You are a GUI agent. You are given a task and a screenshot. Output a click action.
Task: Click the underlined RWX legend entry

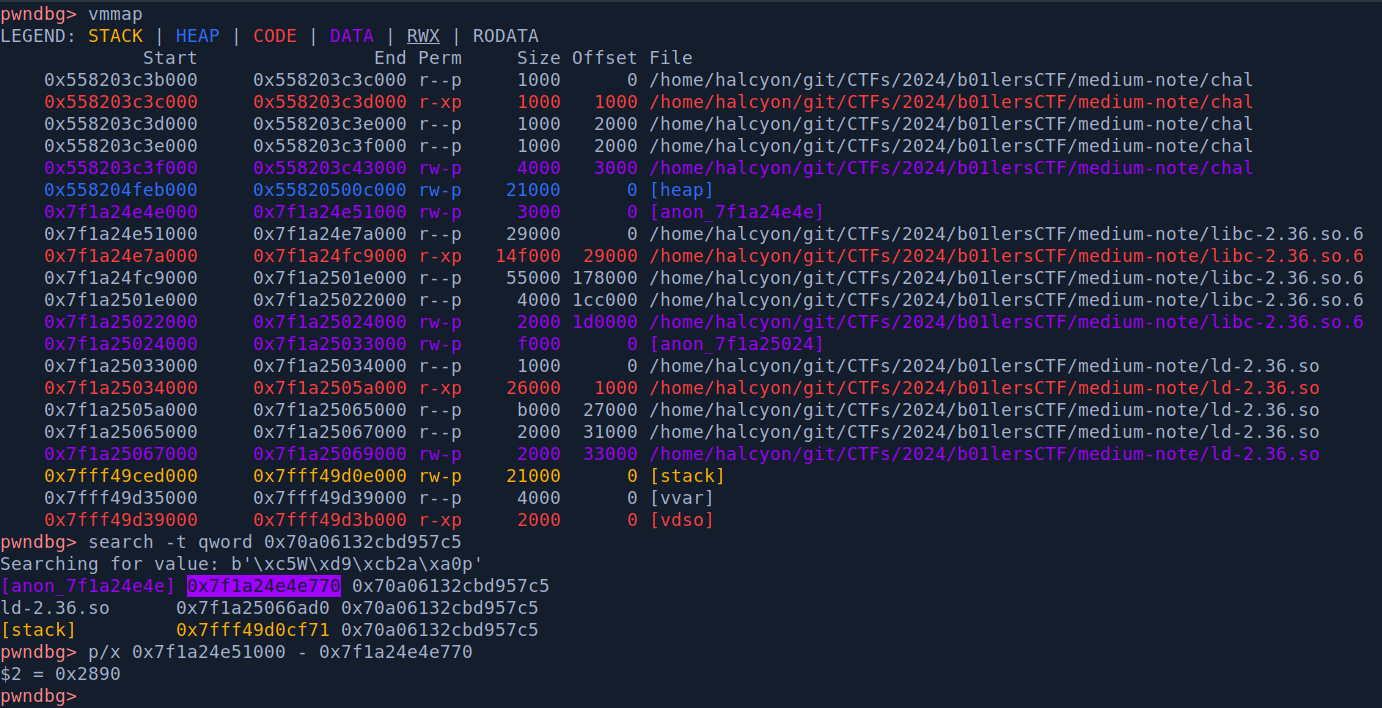[423, 36]
